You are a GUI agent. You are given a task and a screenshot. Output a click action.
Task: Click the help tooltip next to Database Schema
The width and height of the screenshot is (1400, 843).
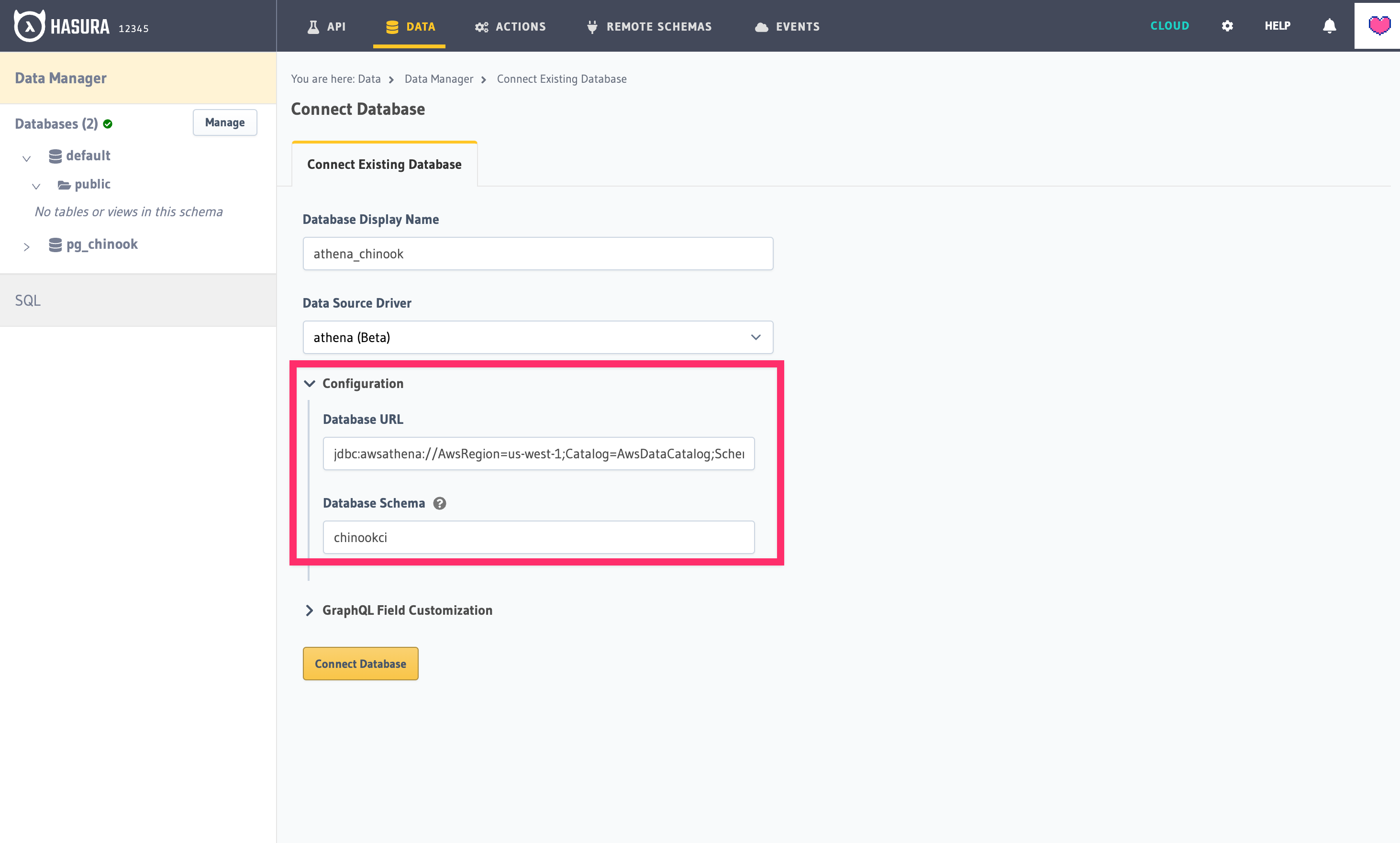pyautogui.click(x=440, y=503)
